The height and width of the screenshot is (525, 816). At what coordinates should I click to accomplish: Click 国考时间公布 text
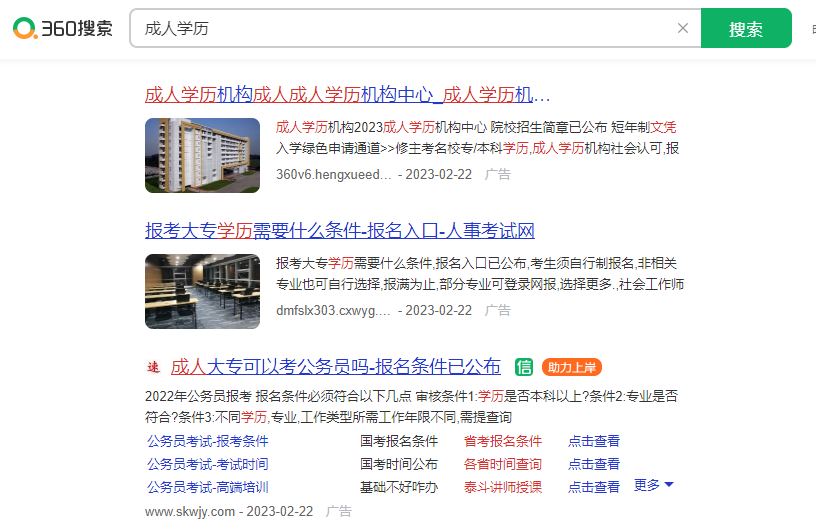pos(399,464)
